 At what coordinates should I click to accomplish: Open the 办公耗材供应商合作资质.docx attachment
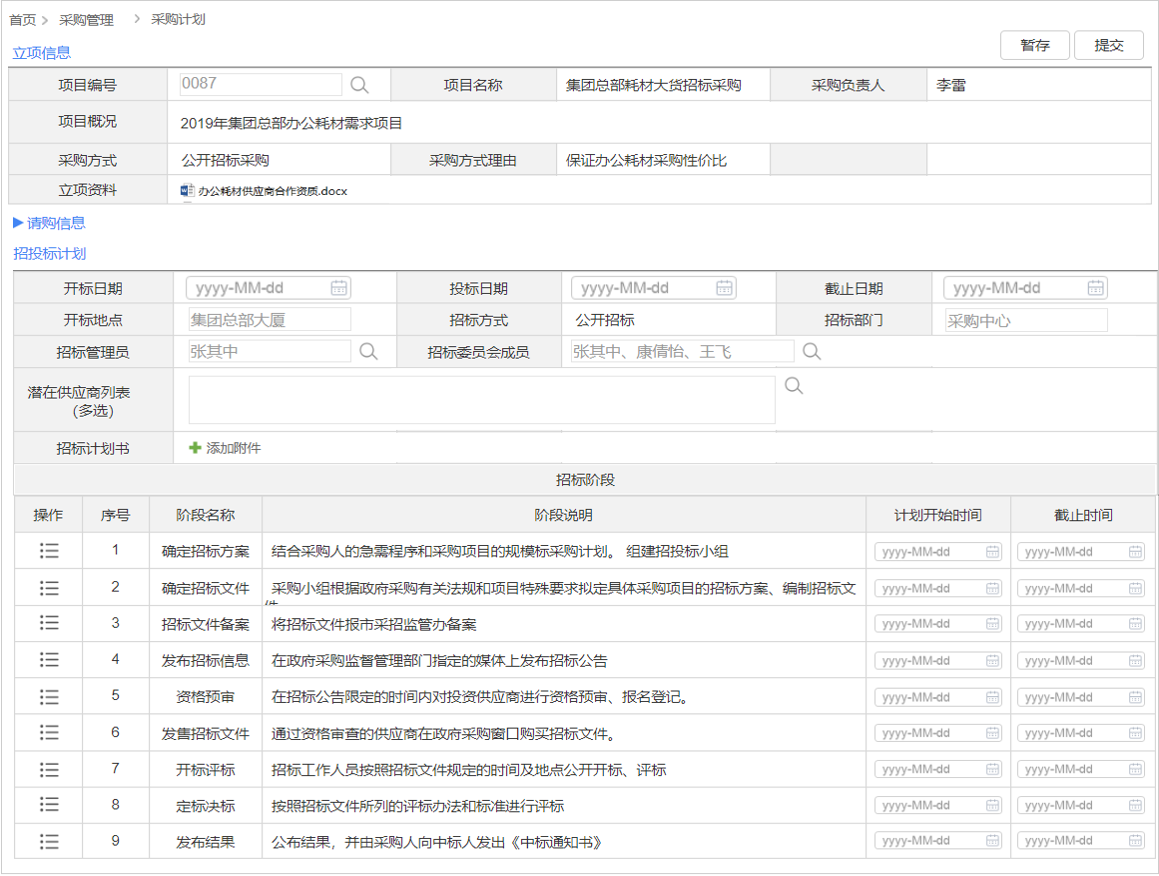(273, 191)
